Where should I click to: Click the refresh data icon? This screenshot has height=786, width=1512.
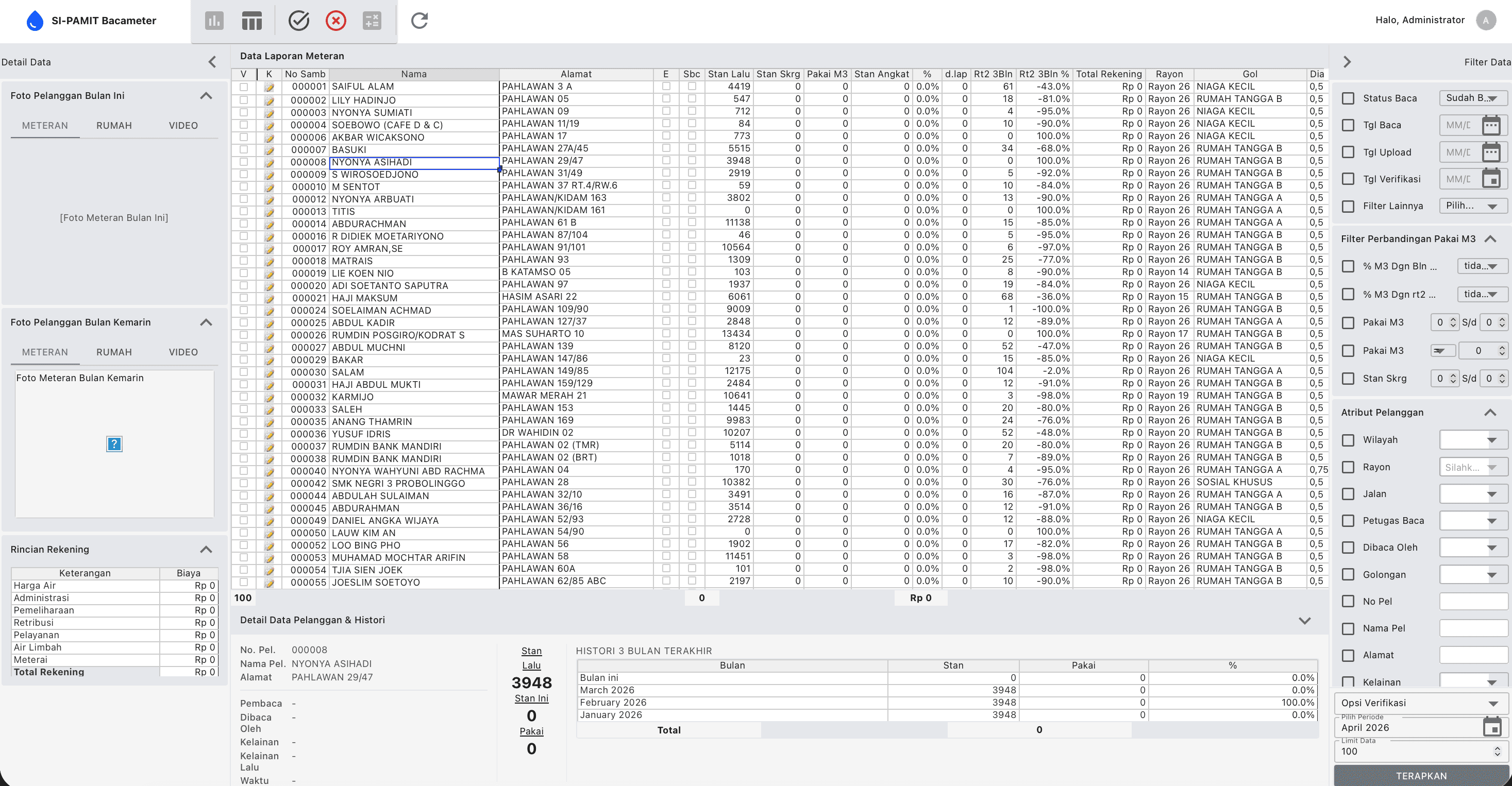coord(419,21)
